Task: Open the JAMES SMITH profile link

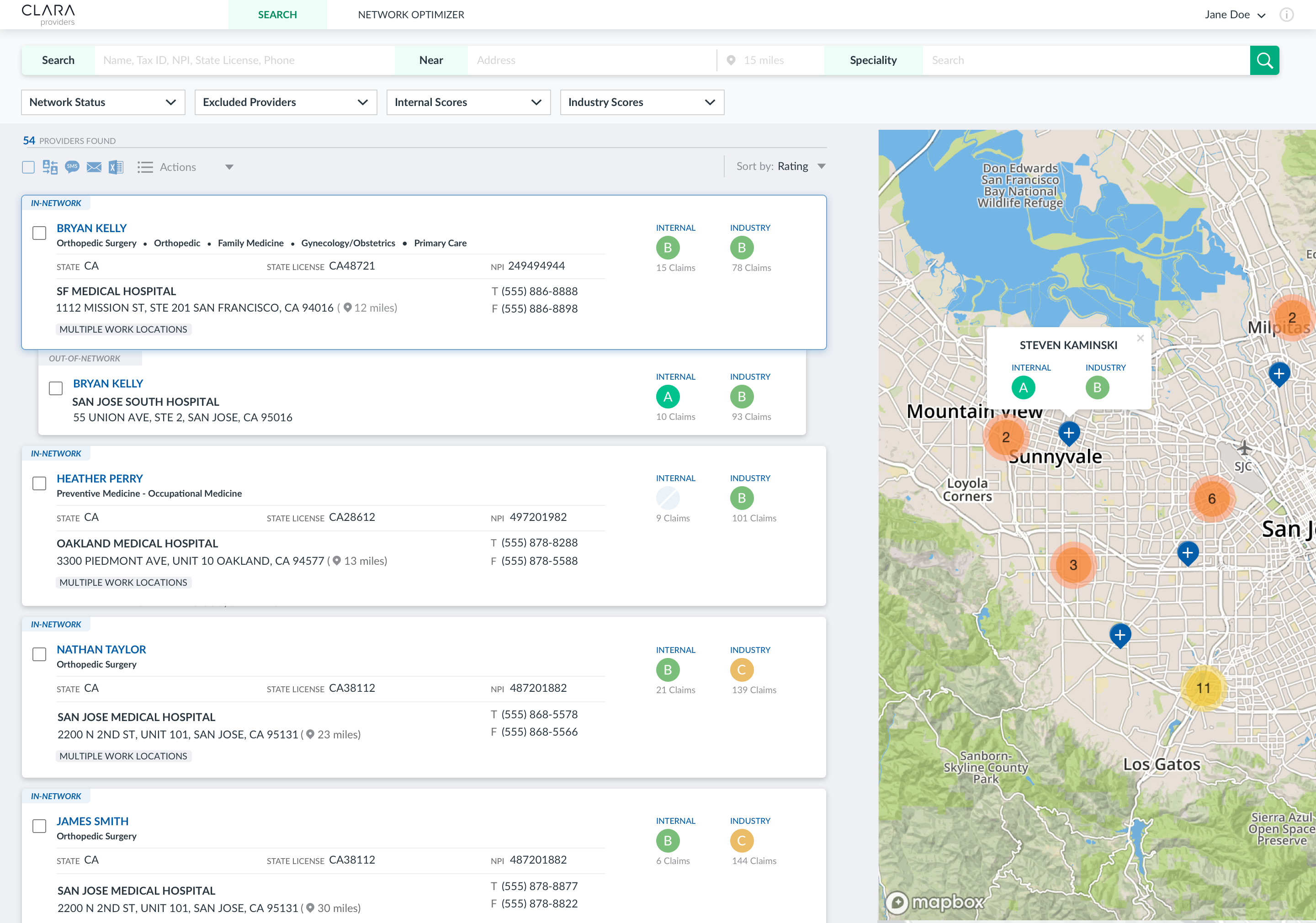Action: 92,822
